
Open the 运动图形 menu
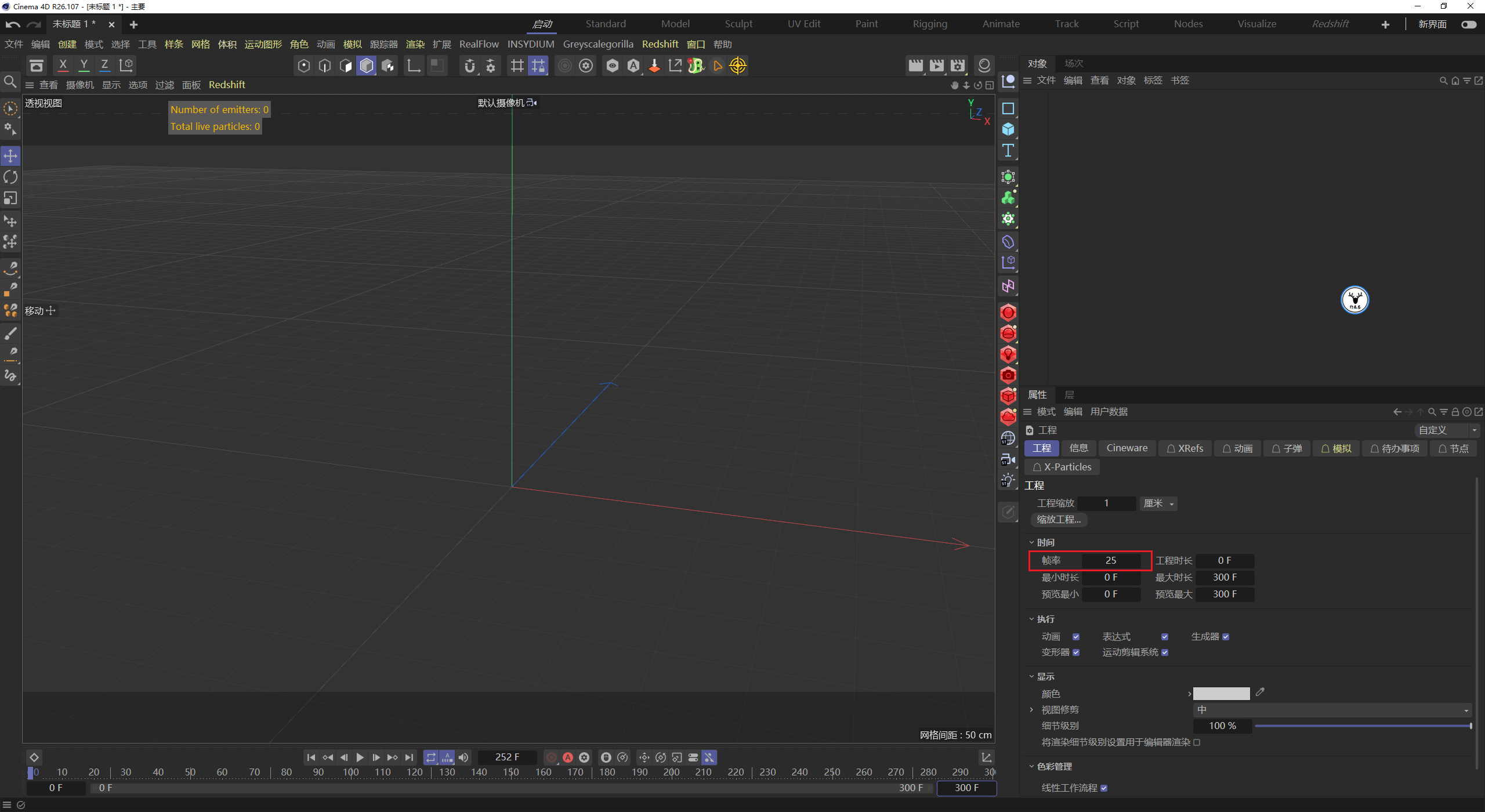pos(263,45)
